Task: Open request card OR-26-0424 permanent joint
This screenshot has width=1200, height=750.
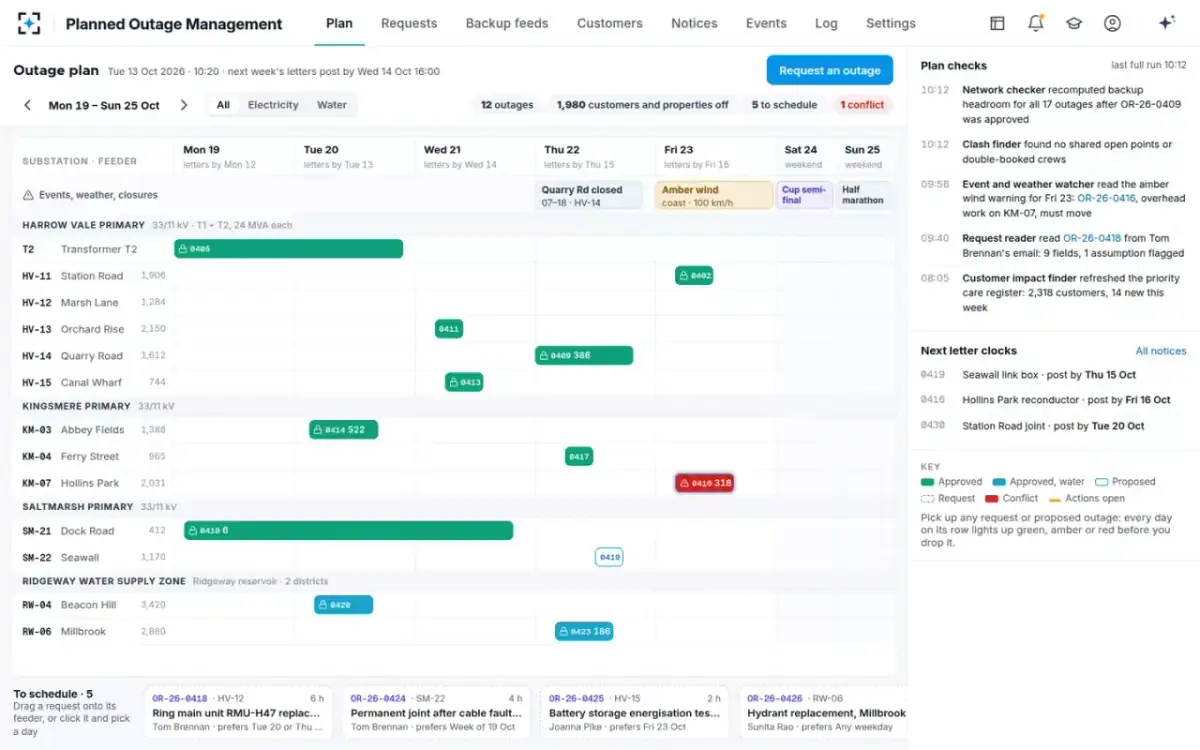Action: click(x=437, y=712)
